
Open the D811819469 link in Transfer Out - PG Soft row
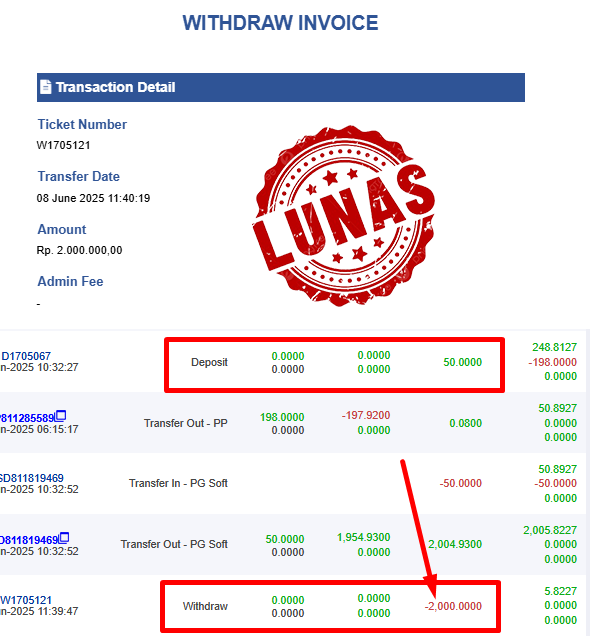point(29,540)
